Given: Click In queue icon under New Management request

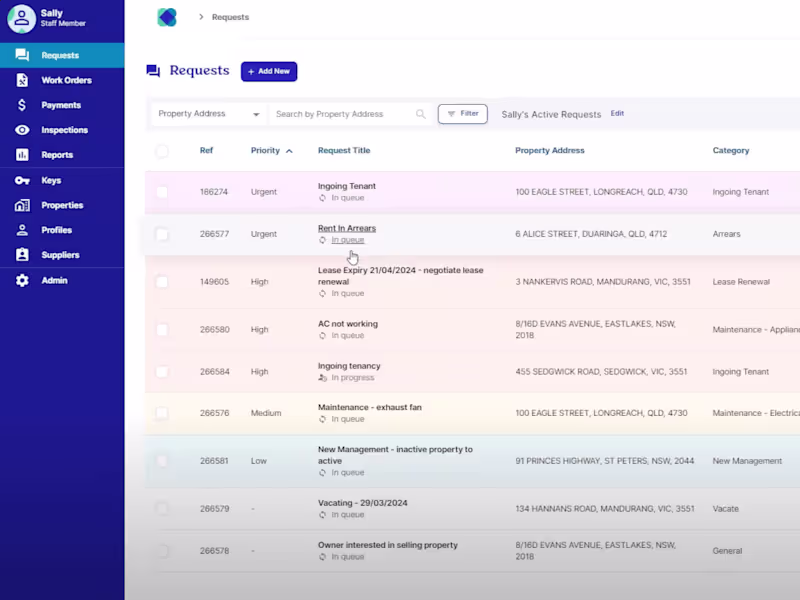Looking at the screenshot, I should click(322, 473).
